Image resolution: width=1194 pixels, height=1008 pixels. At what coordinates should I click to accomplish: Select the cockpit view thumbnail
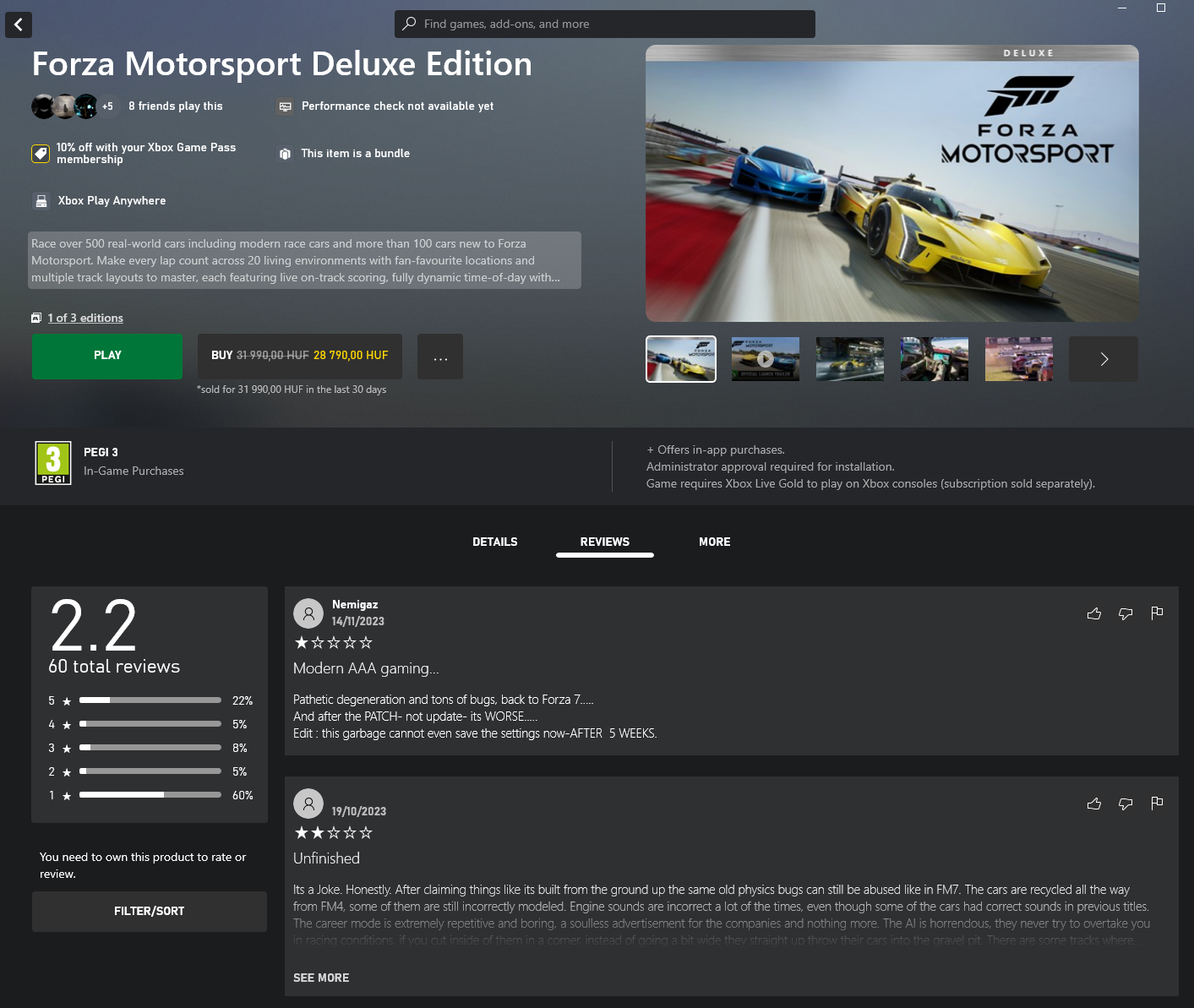click(x=935, y=359)
